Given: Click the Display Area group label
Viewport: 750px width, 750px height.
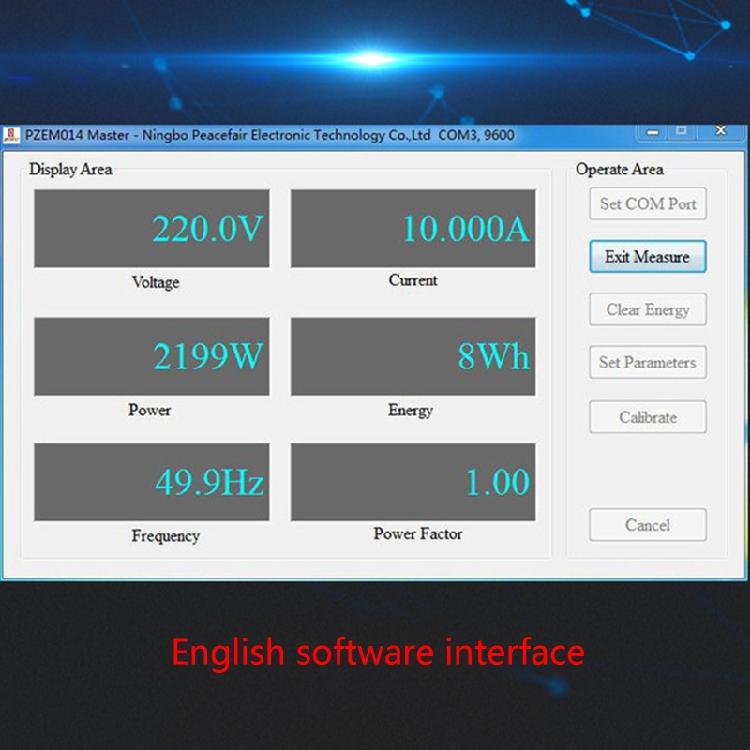Looking at the screenshot, I should point(71,169).
